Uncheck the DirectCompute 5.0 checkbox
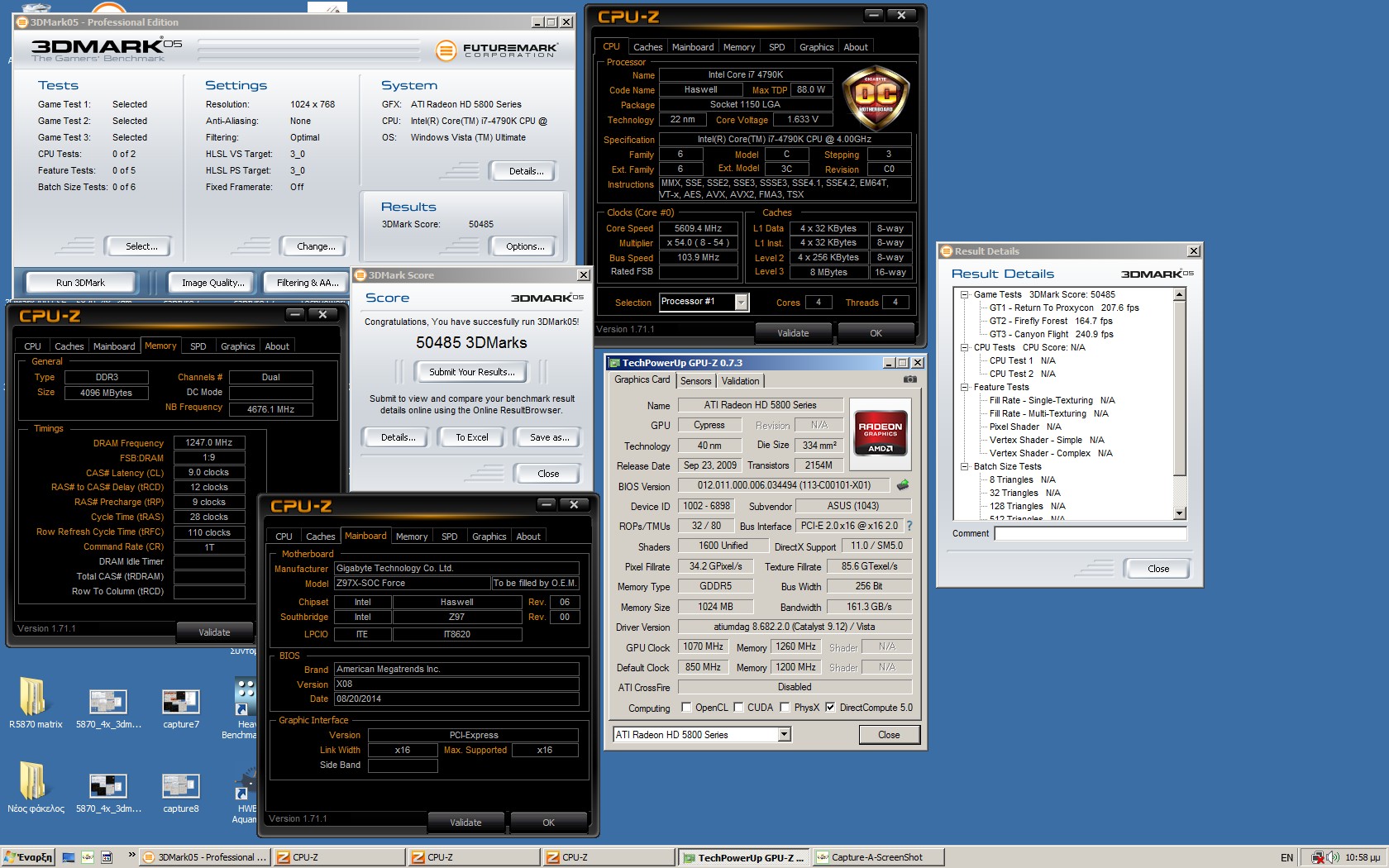 coord(830,708)
